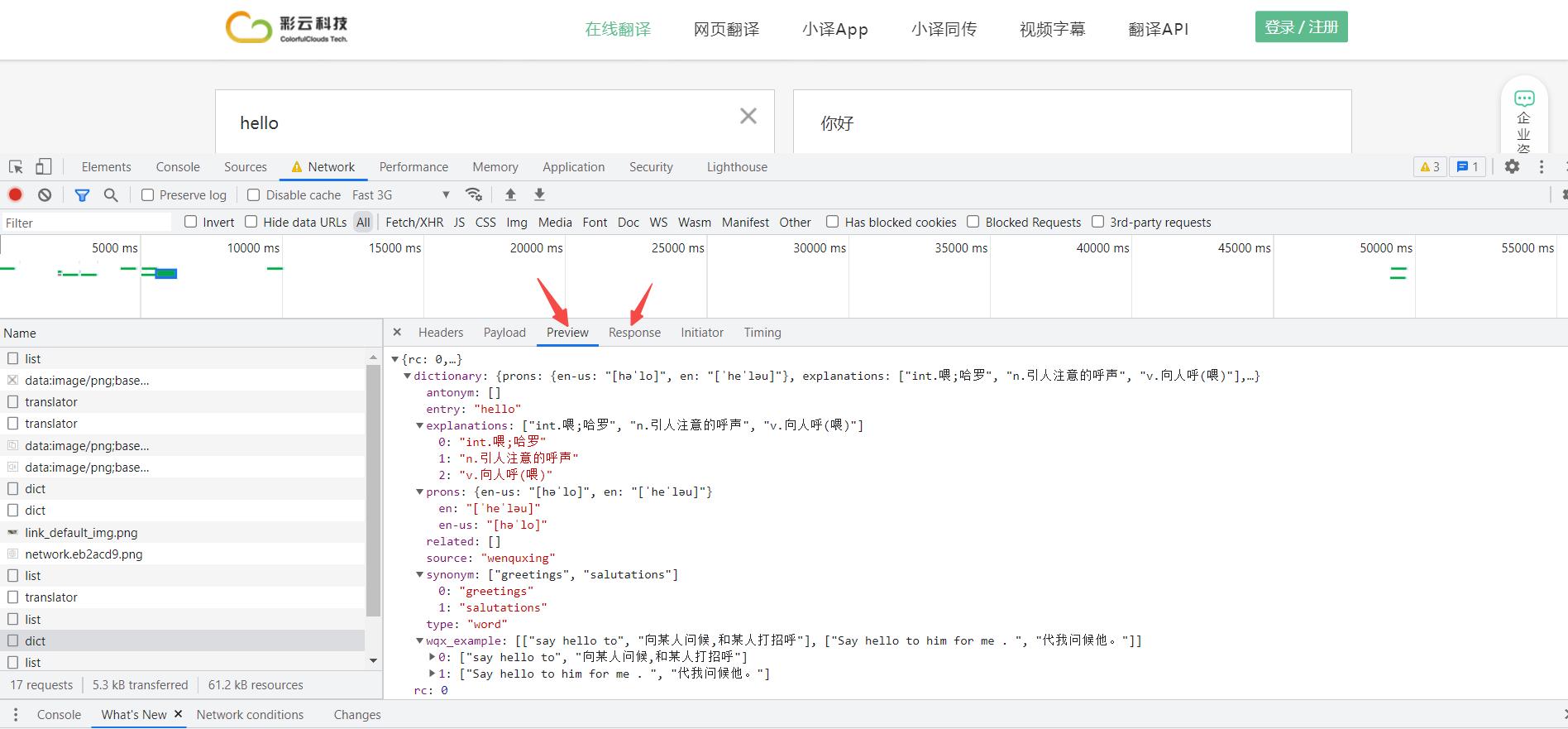Close the request details pane
Screen dimensions: 1568x729
click(x=397, y=332)
